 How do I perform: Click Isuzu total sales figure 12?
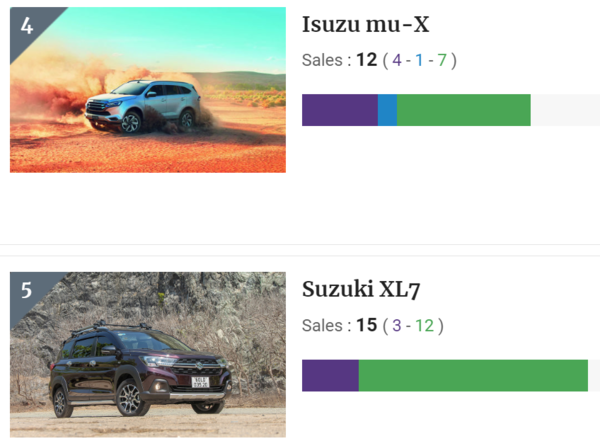(367, 60)
